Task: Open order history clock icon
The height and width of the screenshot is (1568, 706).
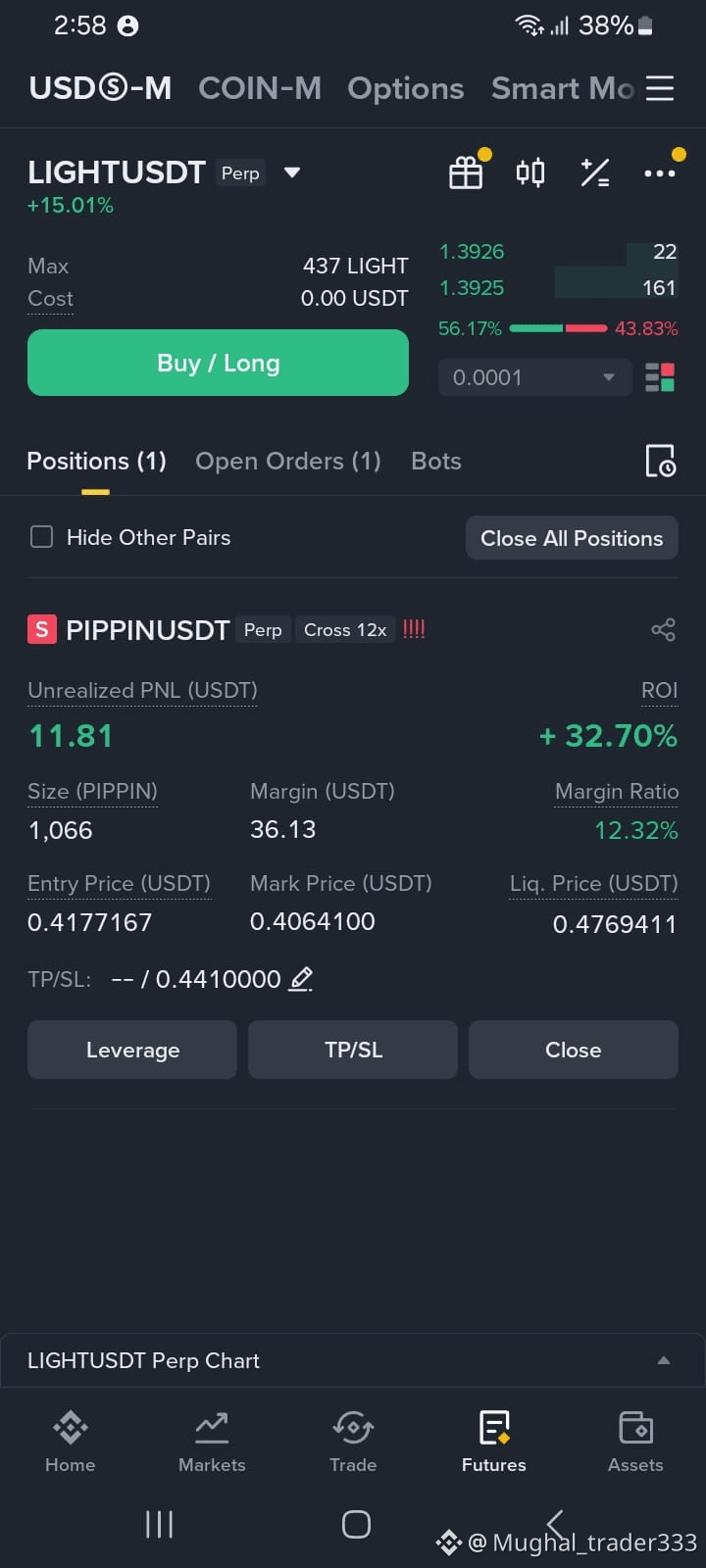Action: pos(660,461)
